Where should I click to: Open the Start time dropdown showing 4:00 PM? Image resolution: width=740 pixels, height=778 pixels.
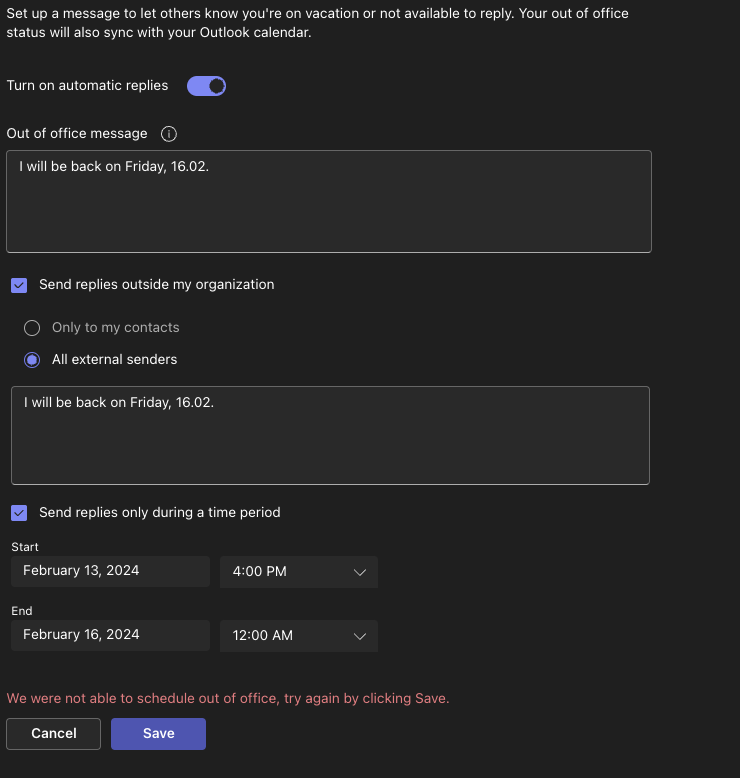tap(299, 572)
